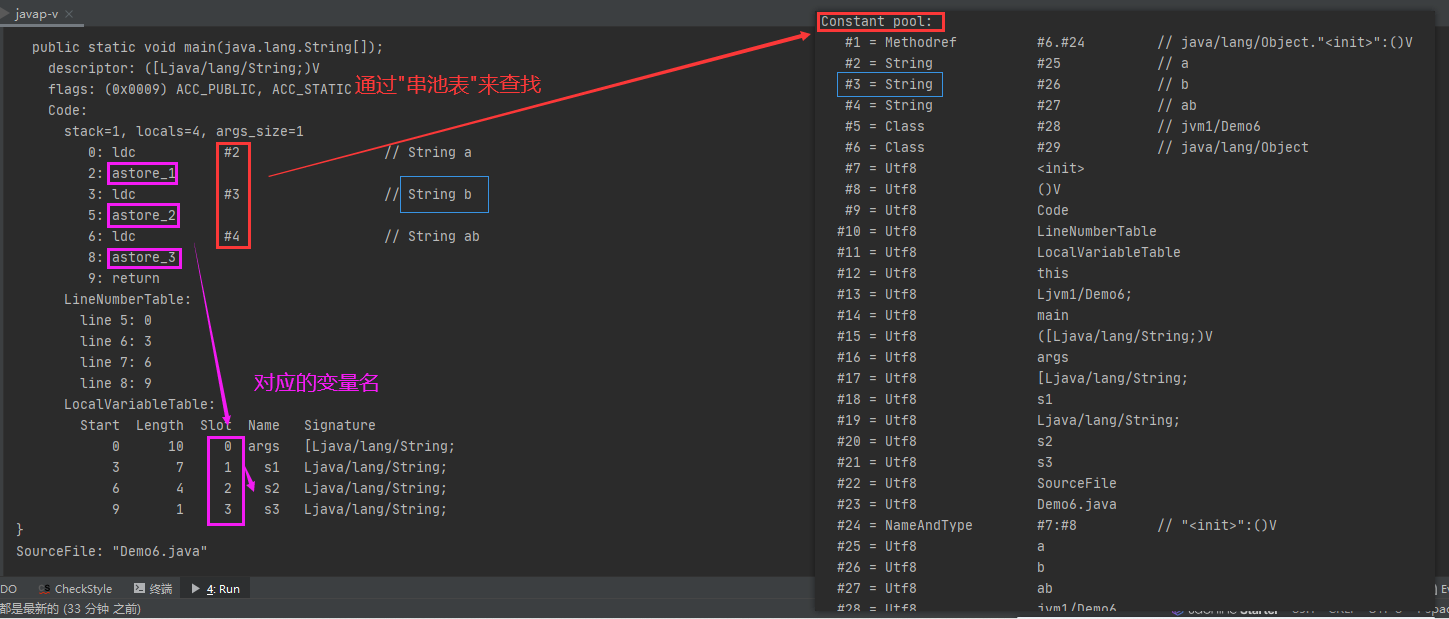Click the 'astore_2' instruction
This screenshot has height=619, width=1449.
click(x=144, y=215)
